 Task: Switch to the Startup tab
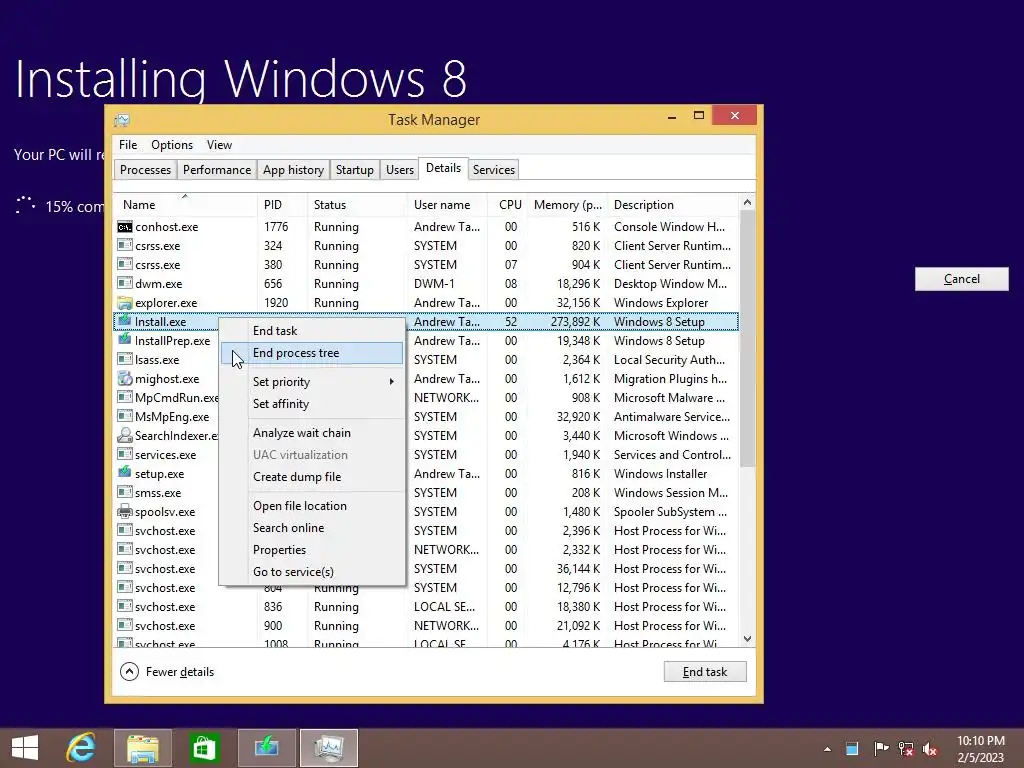[355, 170]
